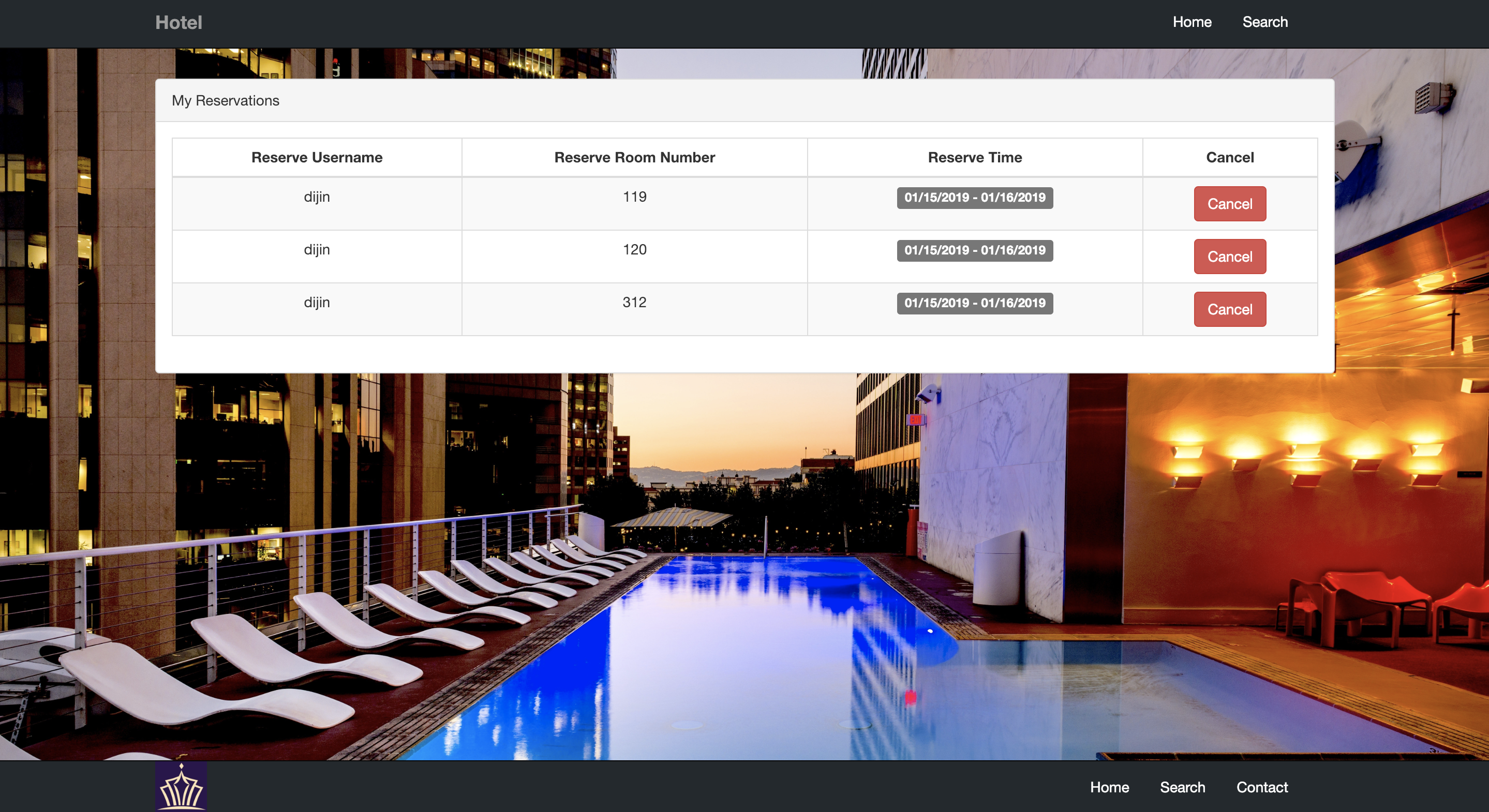Open the Contact link in footer

coord(1261,787)
